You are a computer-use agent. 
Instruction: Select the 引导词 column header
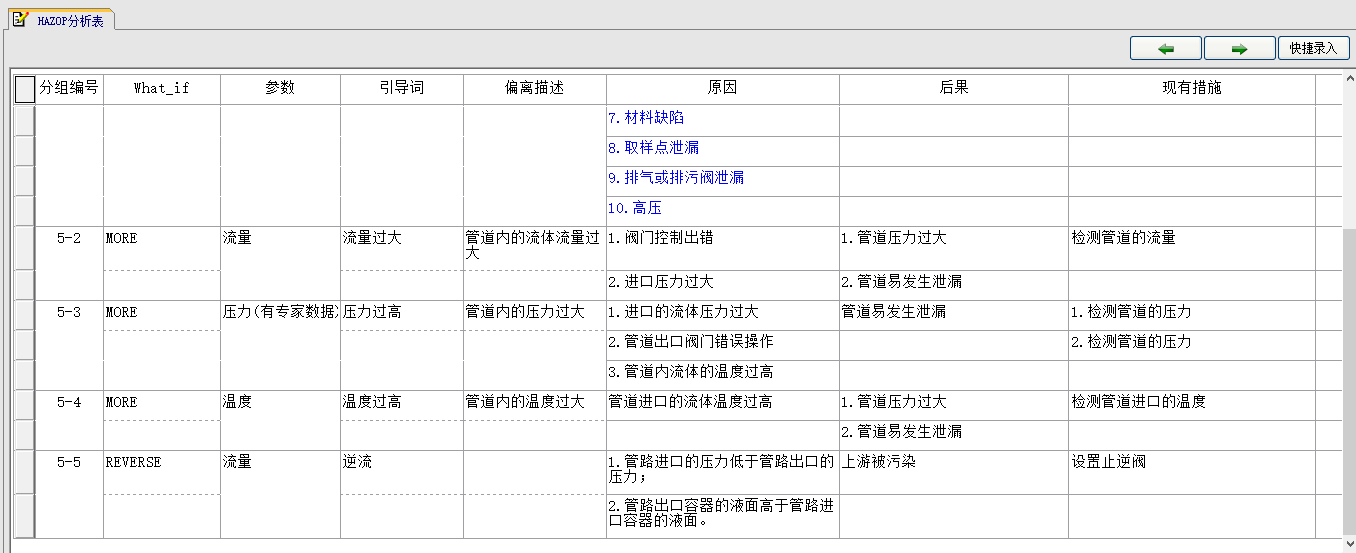coord(402,88)
